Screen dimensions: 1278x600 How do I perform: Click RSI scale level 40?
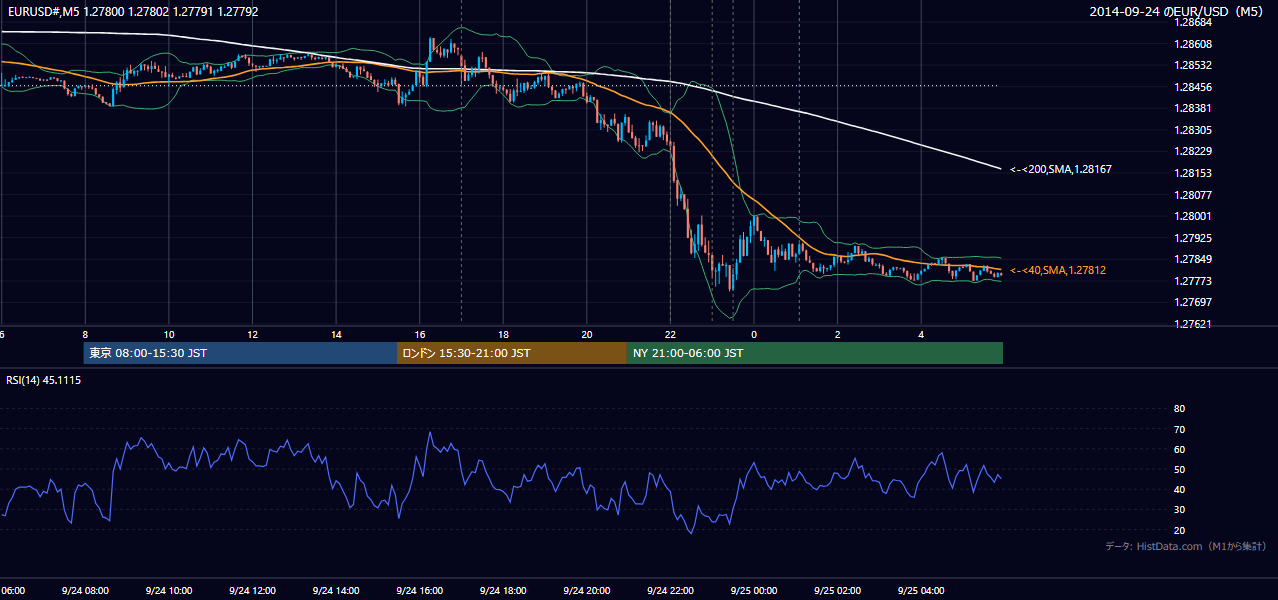pos(1179,489)
